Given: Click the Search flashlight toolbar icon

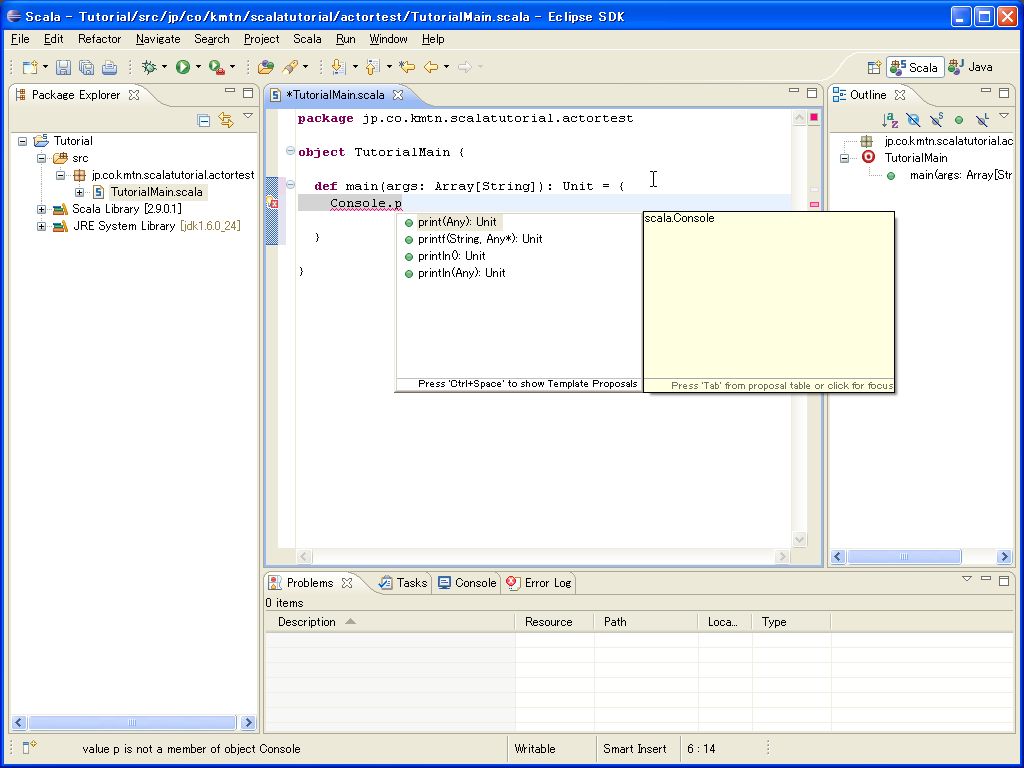Looking at the screenshot, I should (x=291, y=67).
